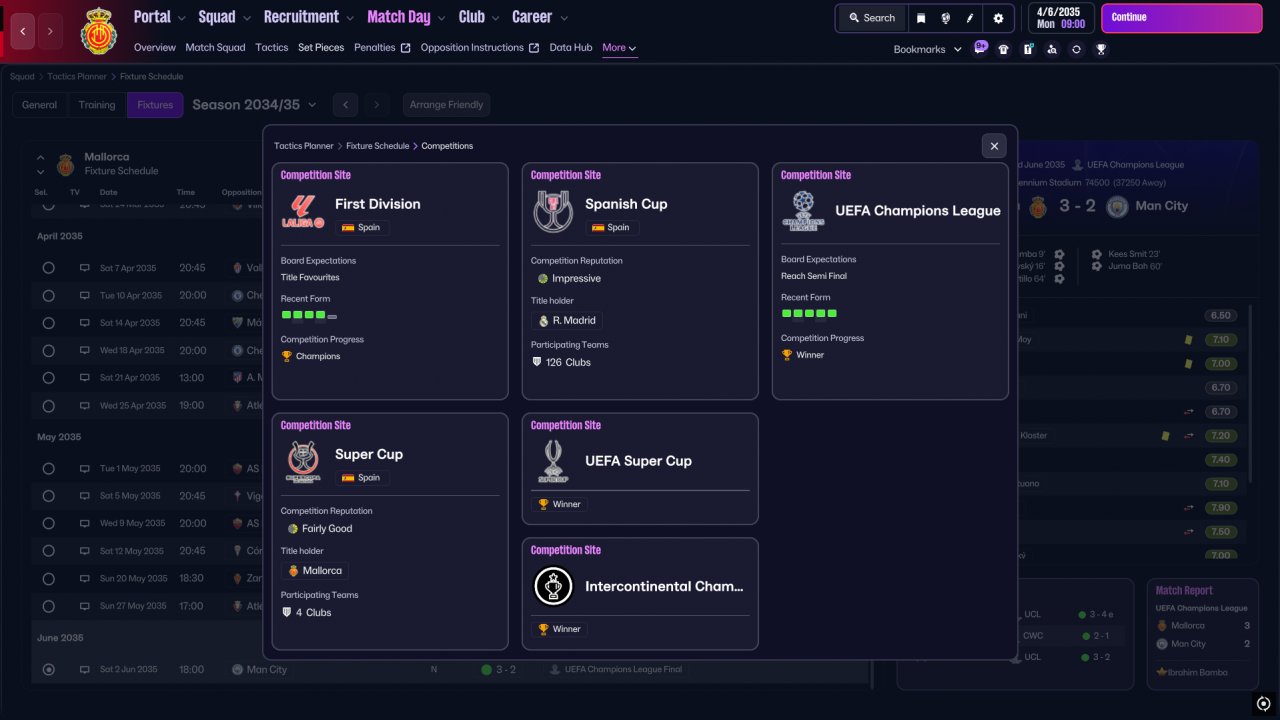1280x720 pixels.
Task: Open the Opposition Instructions link
Action: [480, 48]
